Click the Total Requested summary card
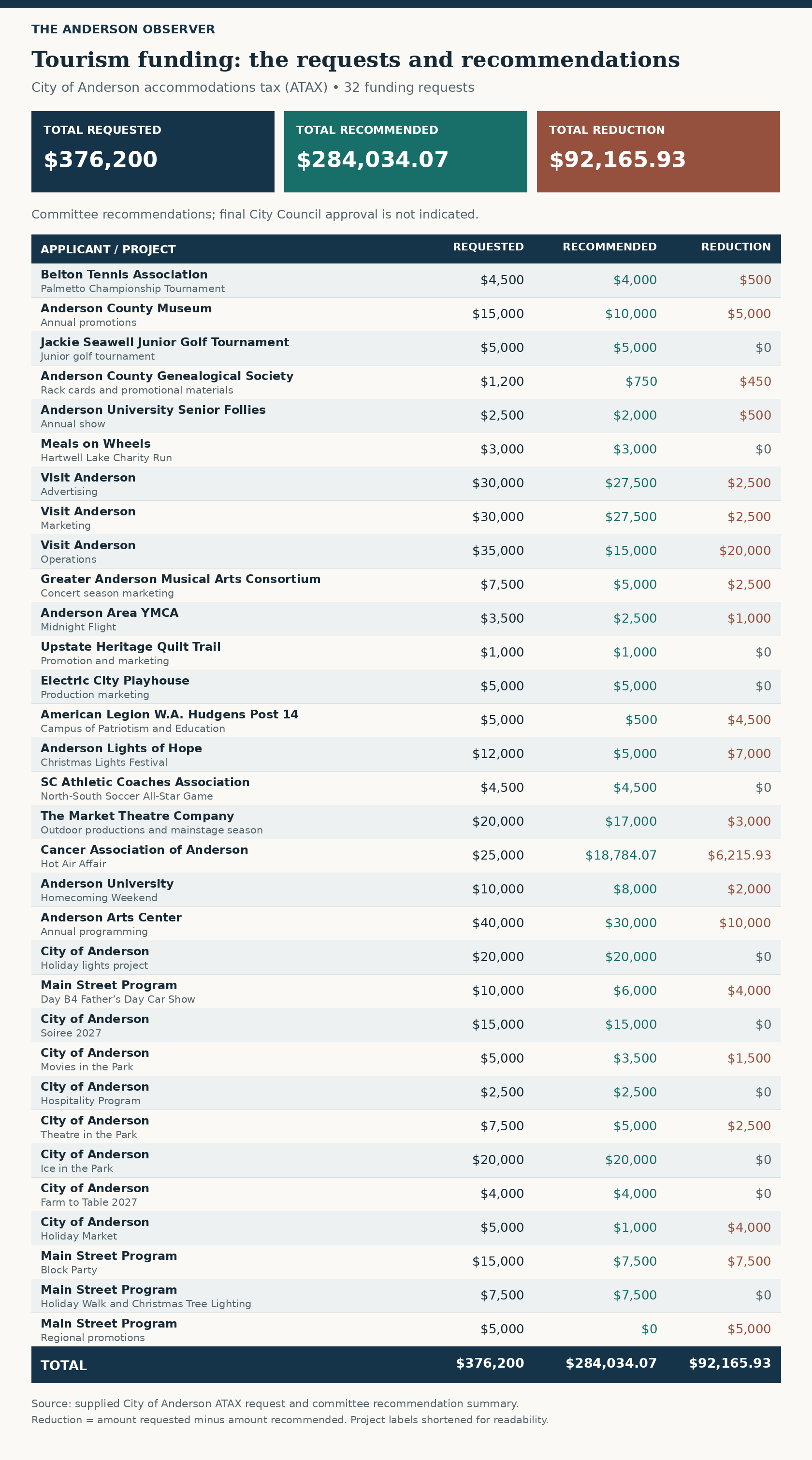This screenshot has width=812, height=1460. click(x=152, y=151)
